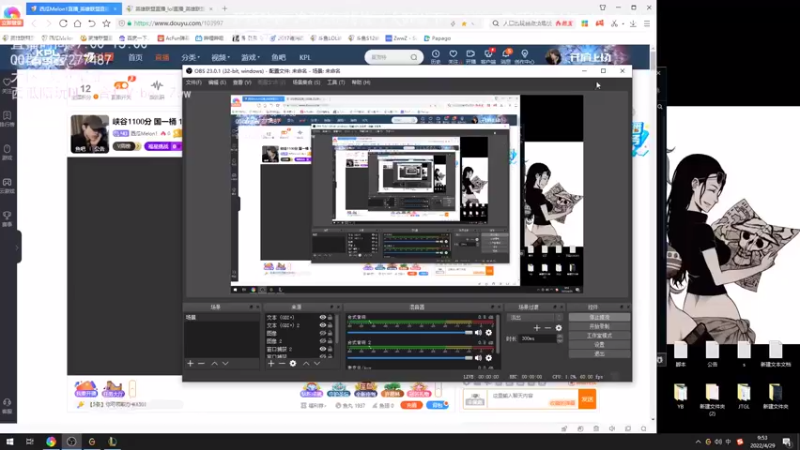This screenshot has height=450, width=800.
Task: Open the JTGL desktop folder
Action: [x=744, y=396]
